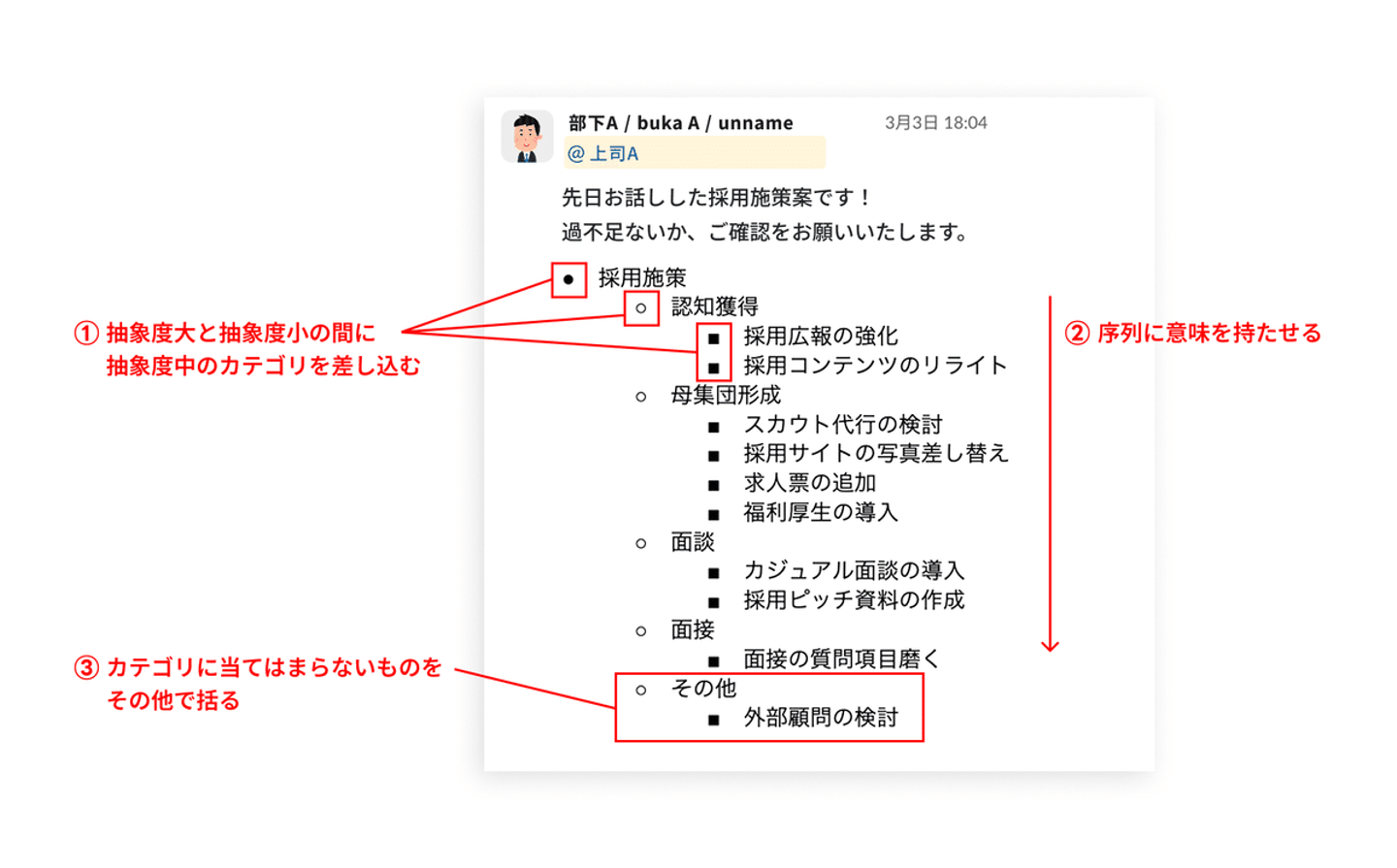Click the 面談 category item
This screenshot has width=1397, height=868.
[x=693, y=542]
